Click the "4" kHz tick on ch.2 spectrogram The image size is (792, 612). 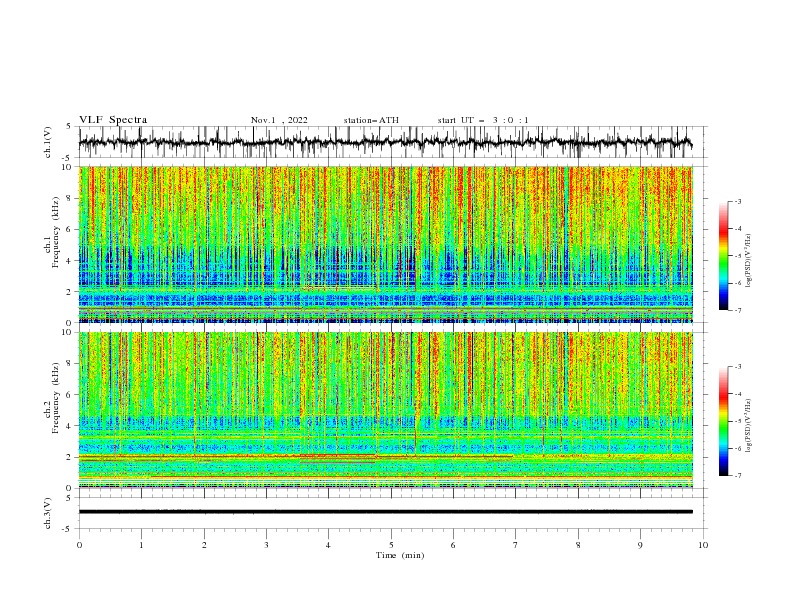click(68, 426)
